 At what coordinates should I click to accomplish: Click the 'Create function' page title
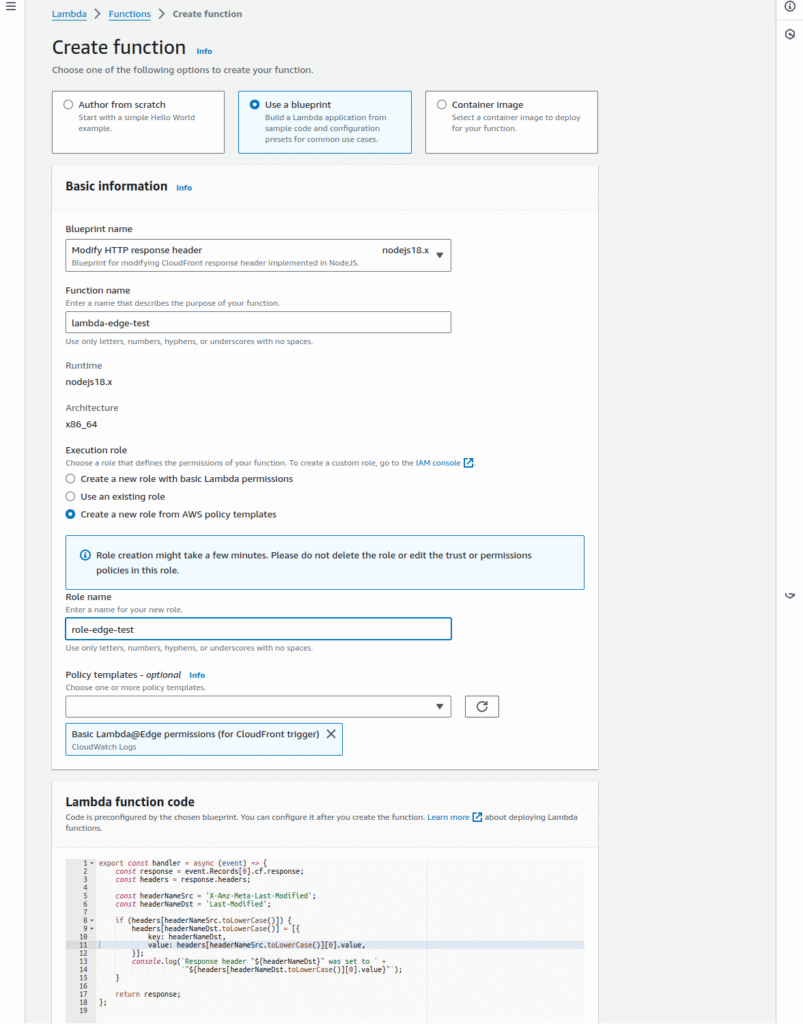(119, 48)
